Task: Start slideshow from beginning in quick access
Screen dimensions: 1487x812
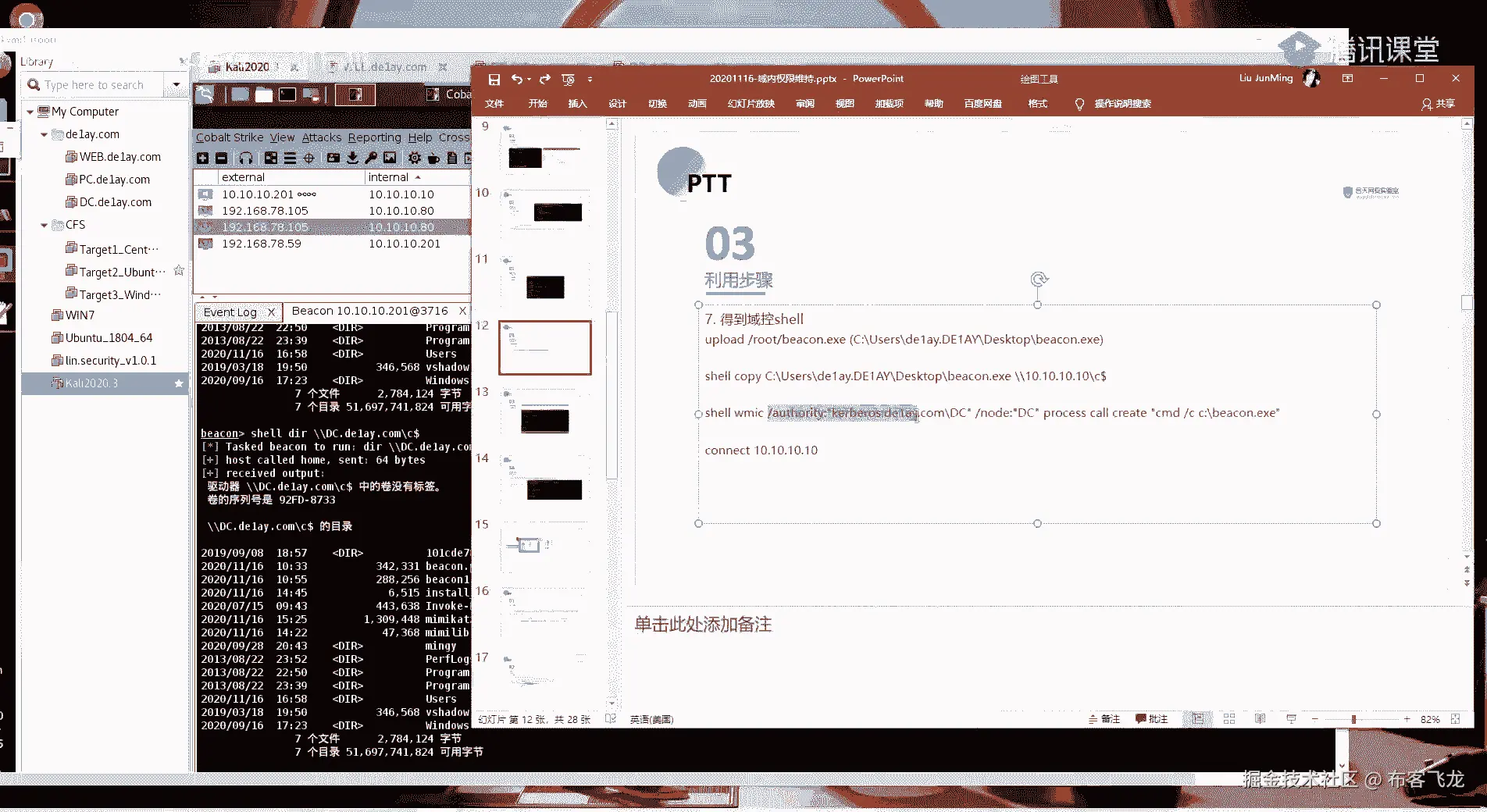Action: [x=568, y=79]
